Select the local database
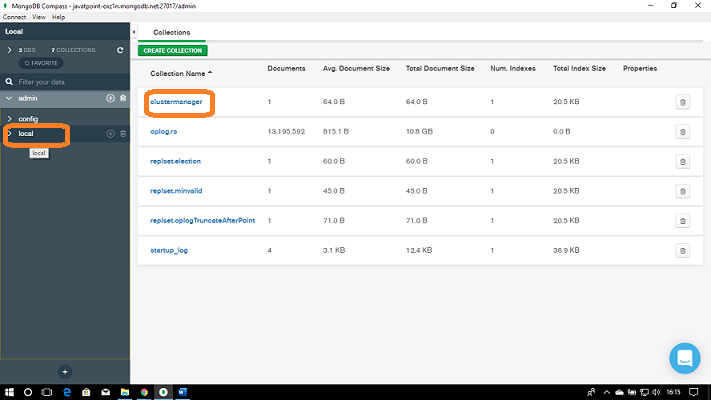The height and width of the screenshot is (400, 711). click(x=26, y=134)
